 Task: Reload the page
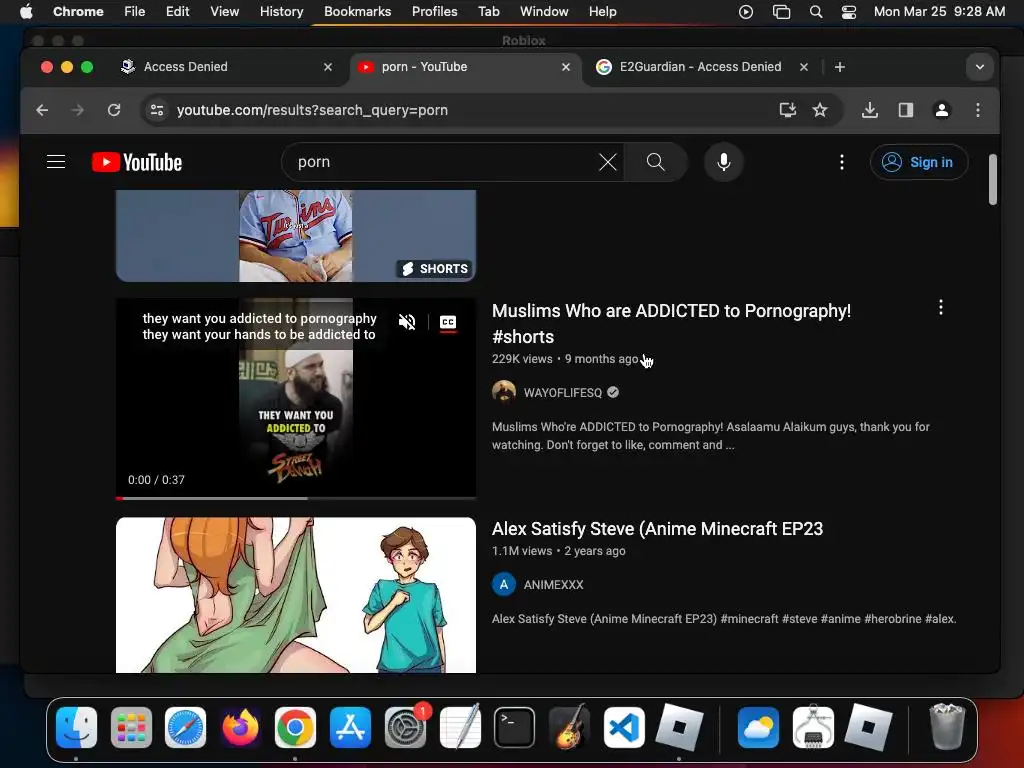pyautogui.click(x=114, y=110)
